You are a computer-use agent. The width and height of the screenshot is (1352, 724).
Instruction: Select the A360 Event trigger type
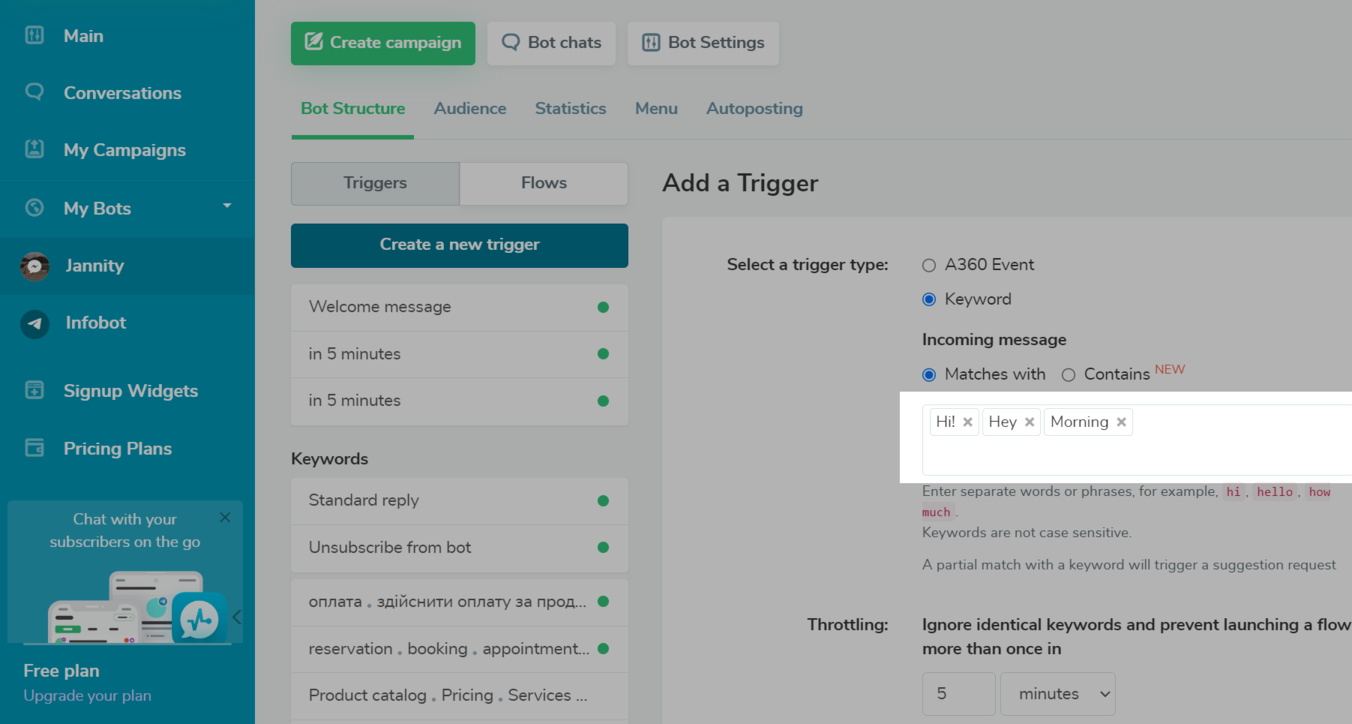[x=929, y=265]
